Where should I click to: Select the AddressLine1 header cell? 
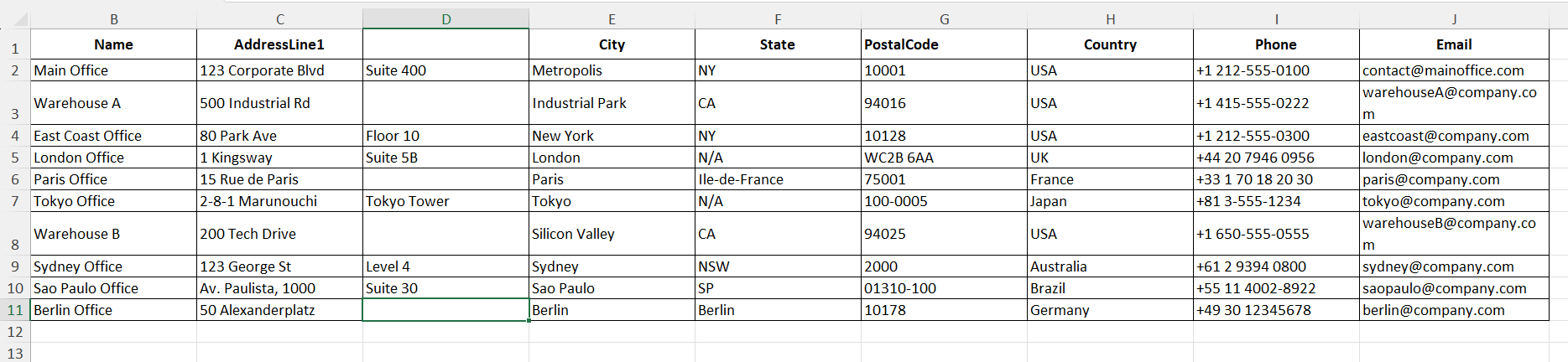(x=279, y=44)
